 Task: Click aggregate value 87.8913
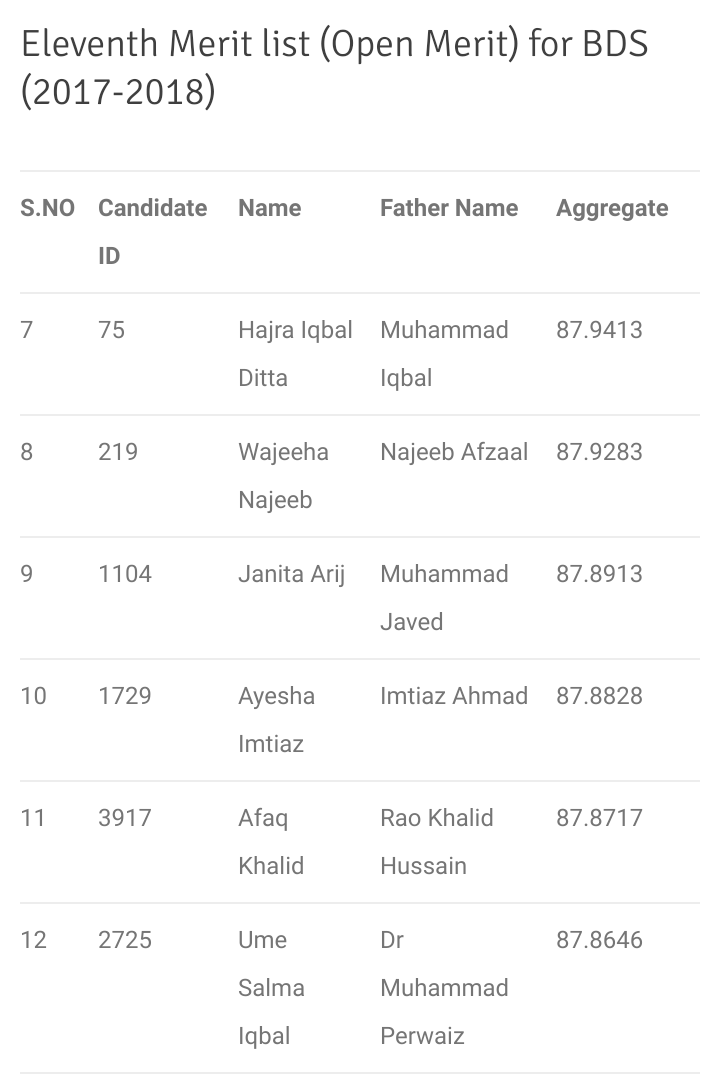(x=599, y=574)
